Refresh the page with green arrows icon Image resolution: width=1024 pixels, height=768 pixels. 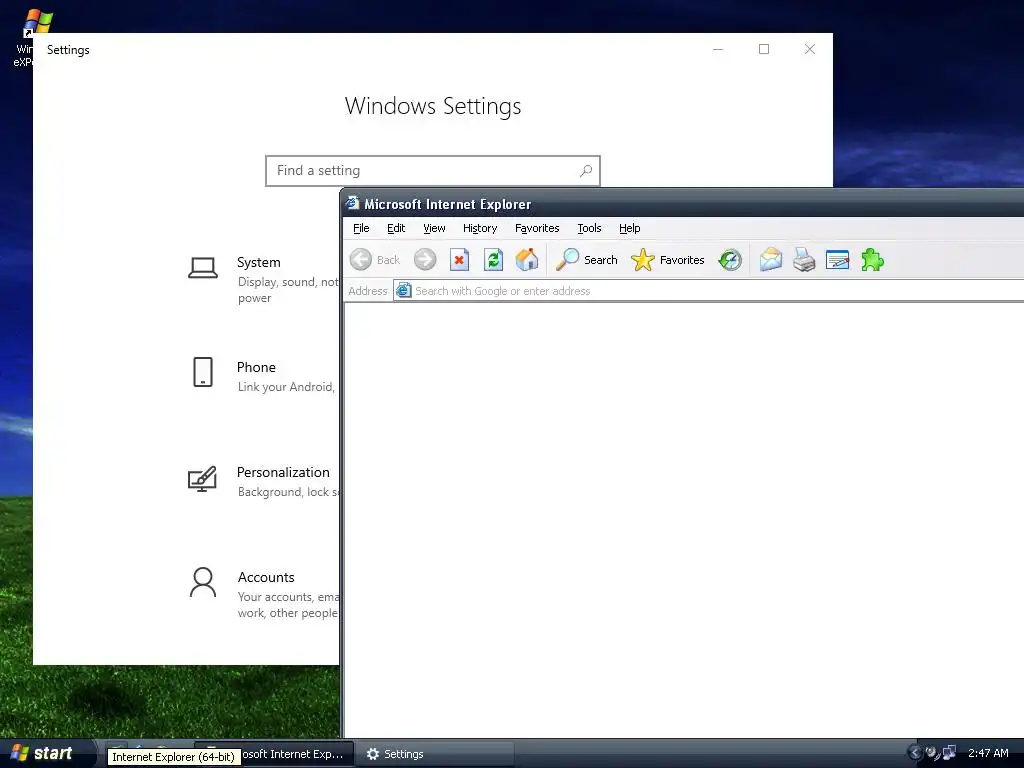click(494, 260)
